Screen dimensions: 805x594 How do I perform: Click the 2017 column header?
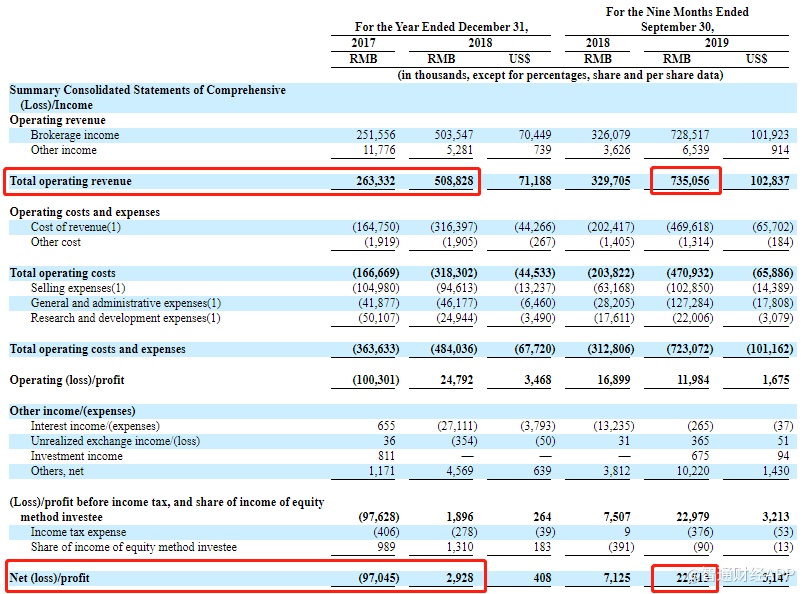tap(363, 43)
